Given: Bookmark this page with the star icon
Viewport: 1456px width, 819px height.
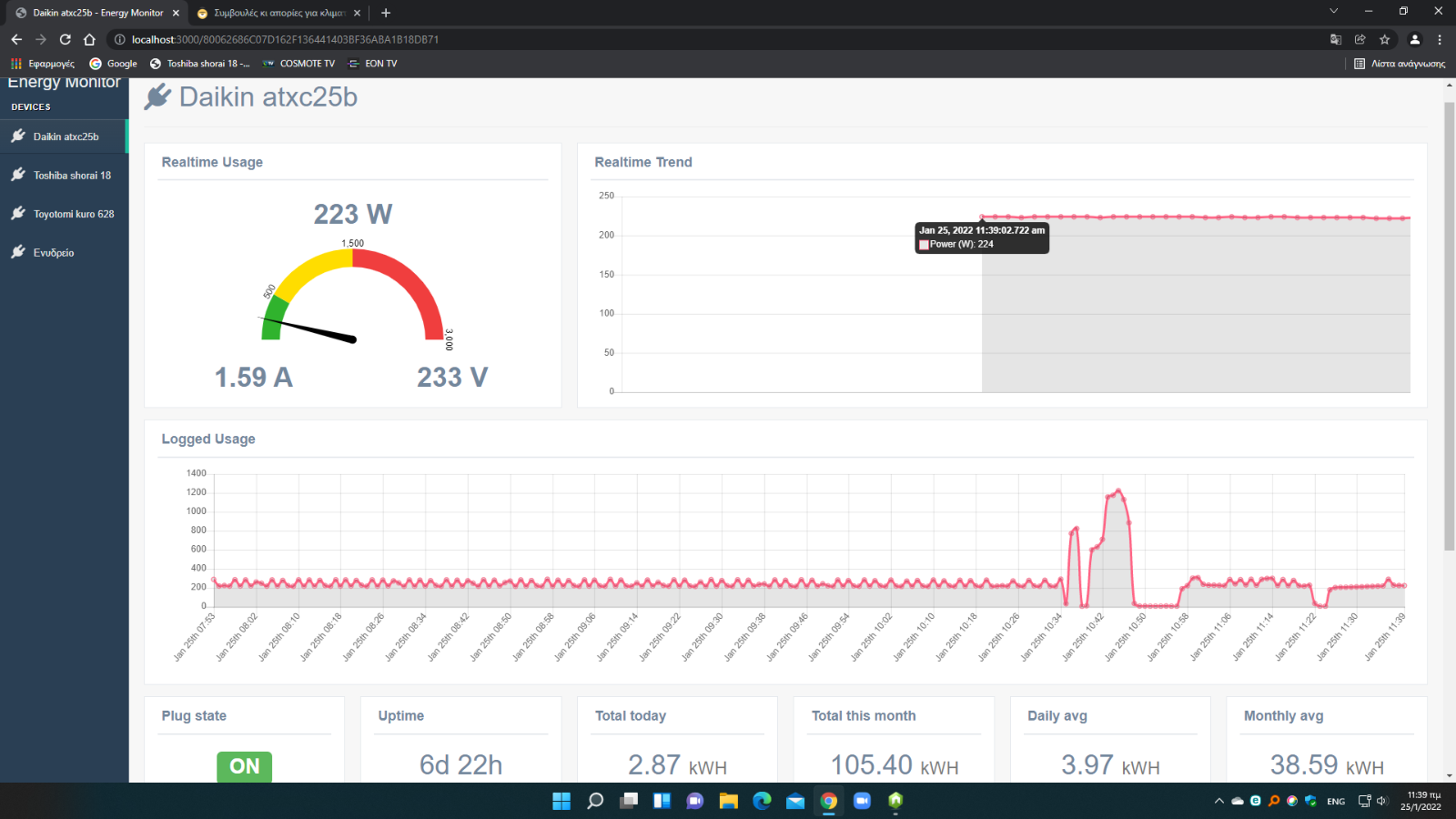Looking at the screenshot, I should [1385, 39].
